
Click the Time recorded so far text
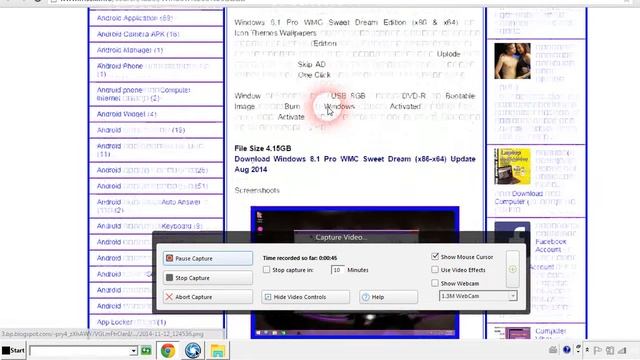point(300,258)
